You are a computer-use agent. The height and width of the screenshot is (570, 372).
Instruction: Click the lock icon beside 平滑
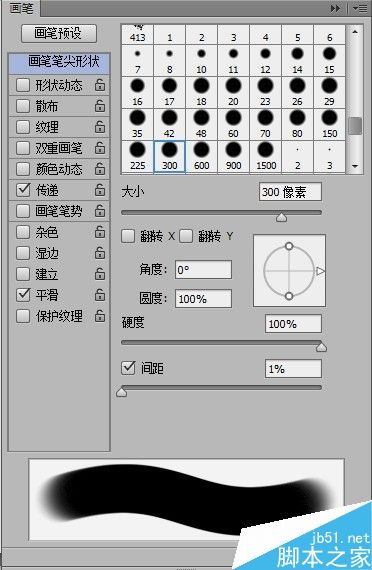100,295
